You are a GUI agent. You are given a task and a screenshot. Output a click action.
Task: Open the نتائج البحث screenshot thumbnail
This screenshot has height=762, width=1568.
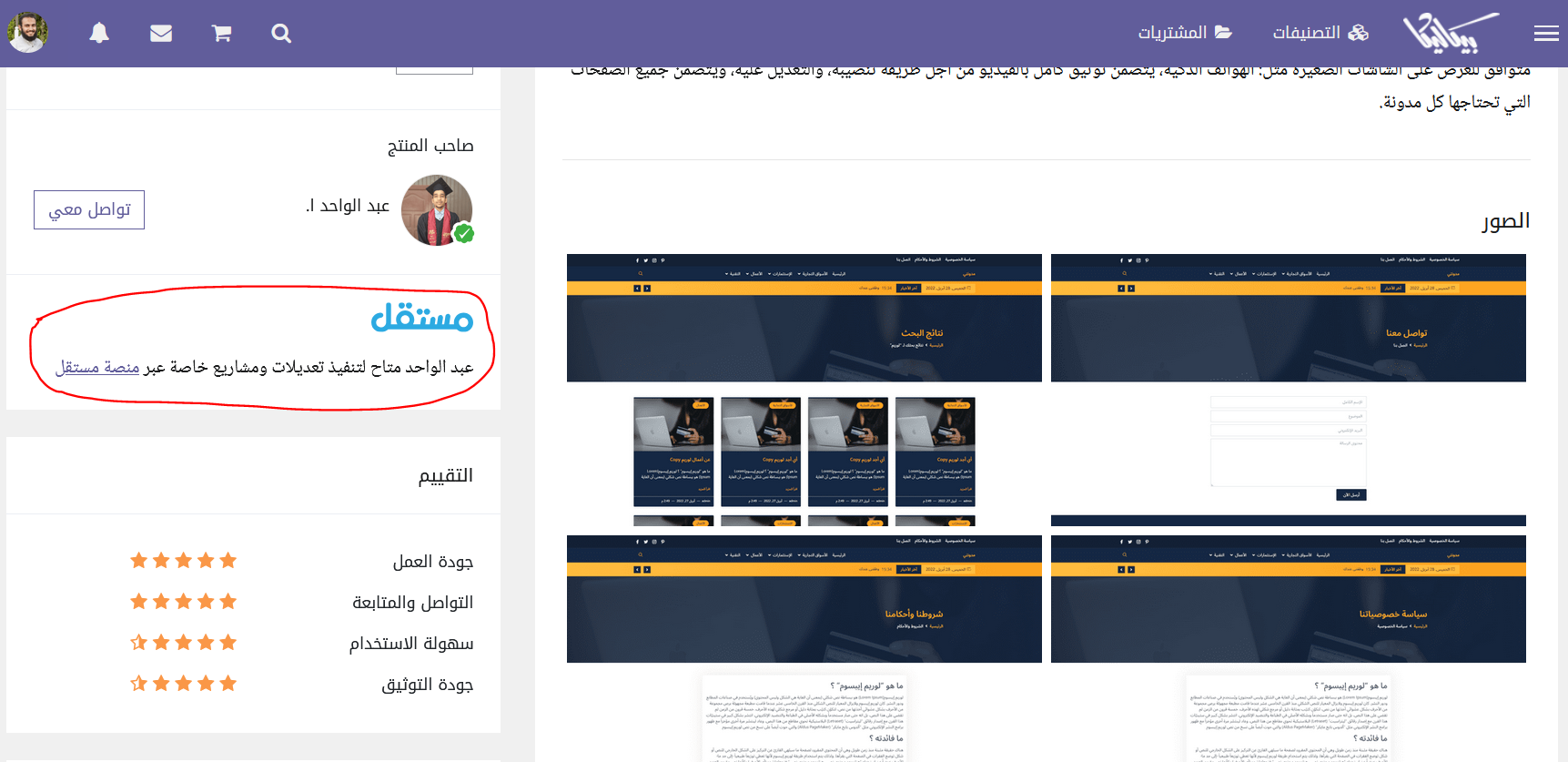(804, 391)
